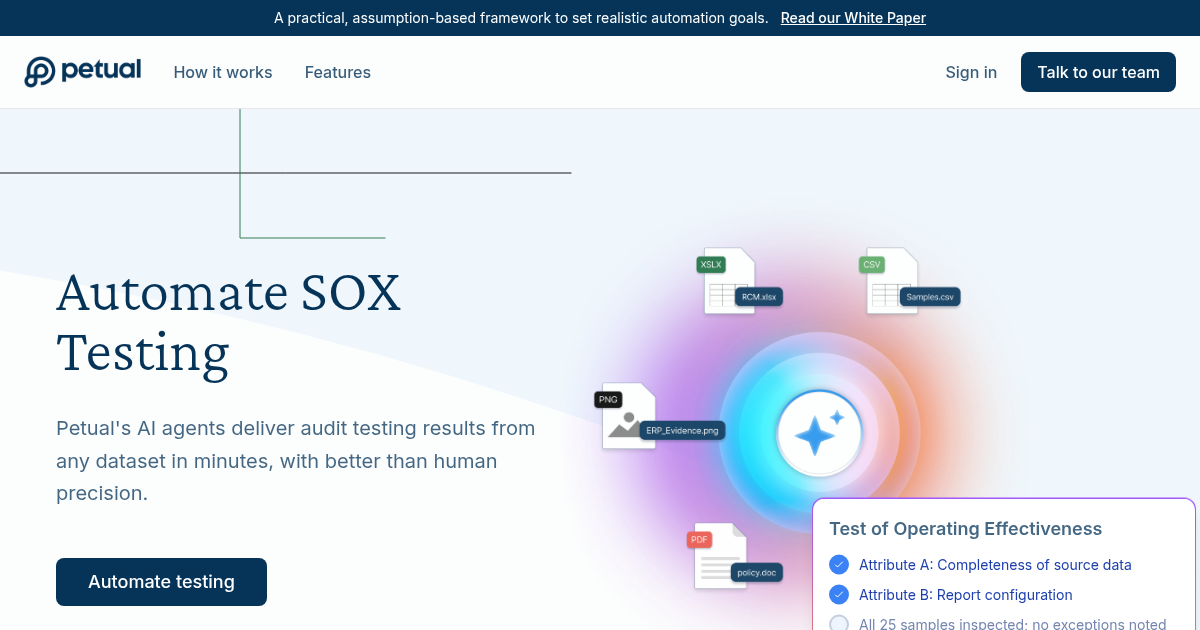Click the Test of Operating Effectiveness heading
1200x630 pixels.
966,529
